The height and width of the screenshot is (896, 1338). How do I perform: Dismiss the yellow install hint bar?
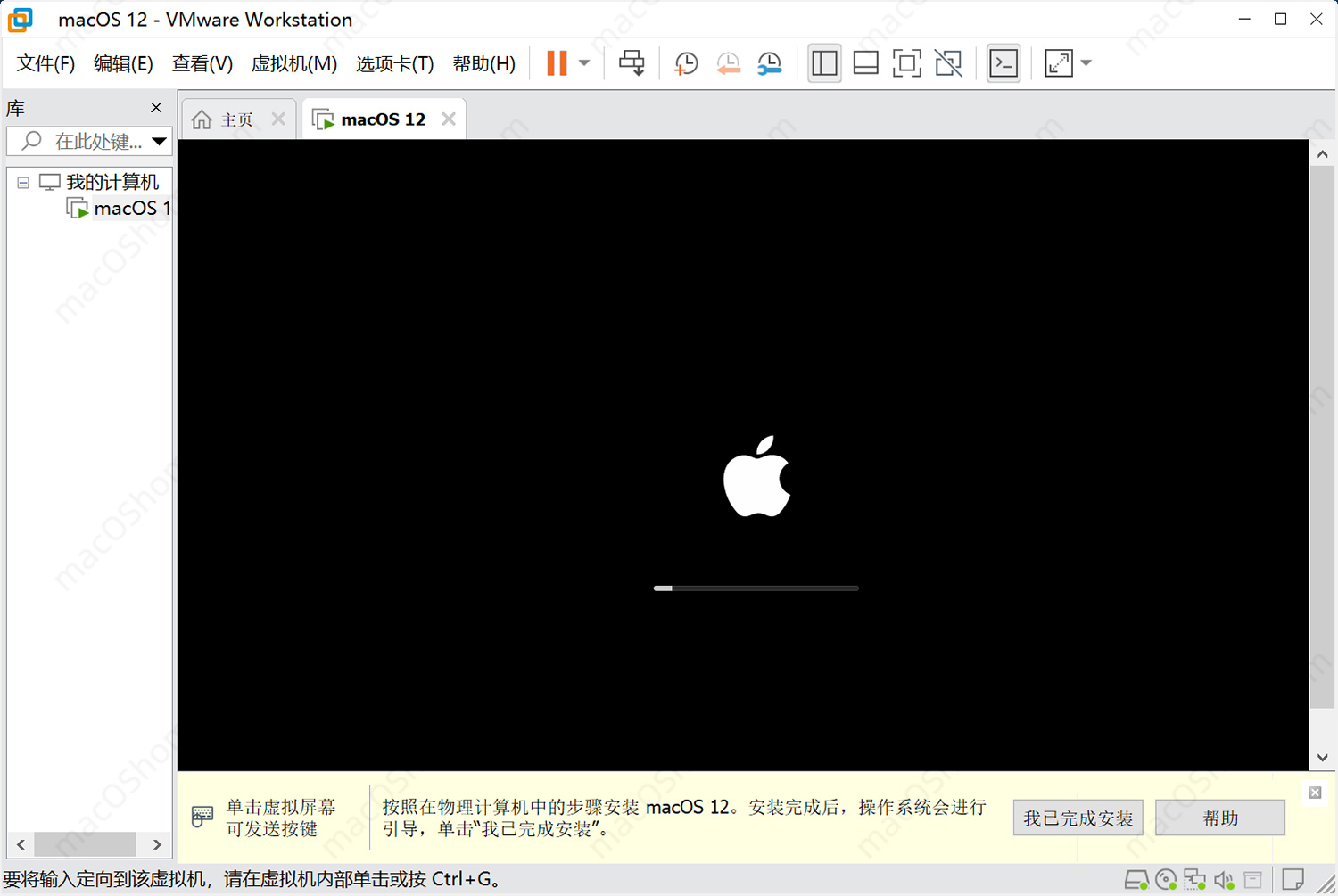(x=1315, y=793)
